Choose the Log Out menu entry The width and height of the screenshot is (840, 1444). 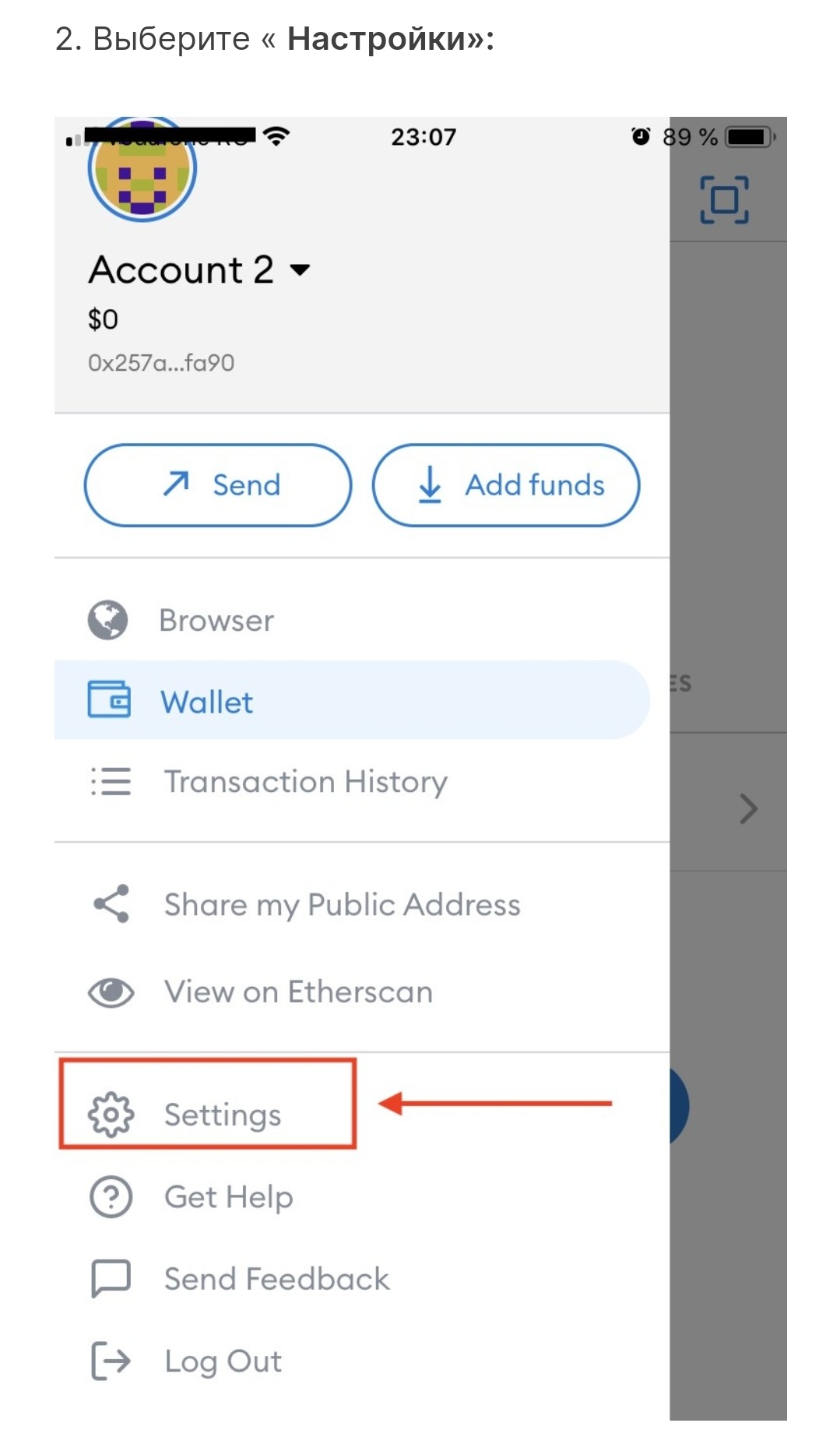pos(223,1361)
